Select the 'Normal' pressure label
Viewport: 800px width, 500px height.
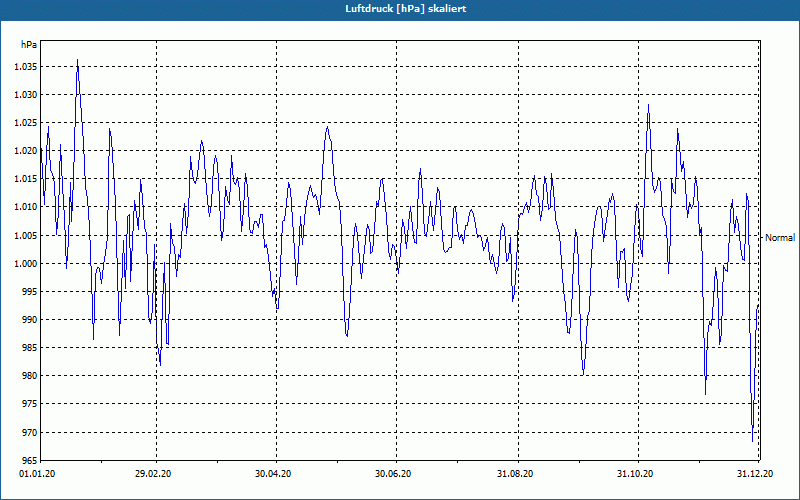coord(780,238)
